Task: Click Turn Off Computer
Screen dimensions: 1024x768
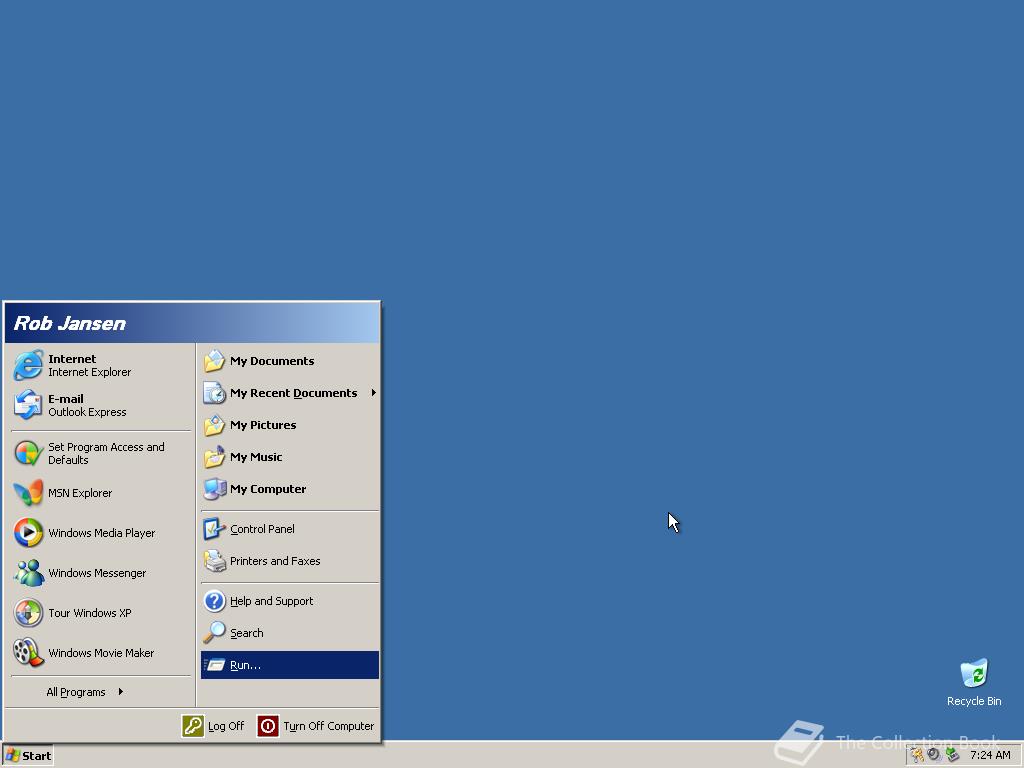Action: point(316,726)
